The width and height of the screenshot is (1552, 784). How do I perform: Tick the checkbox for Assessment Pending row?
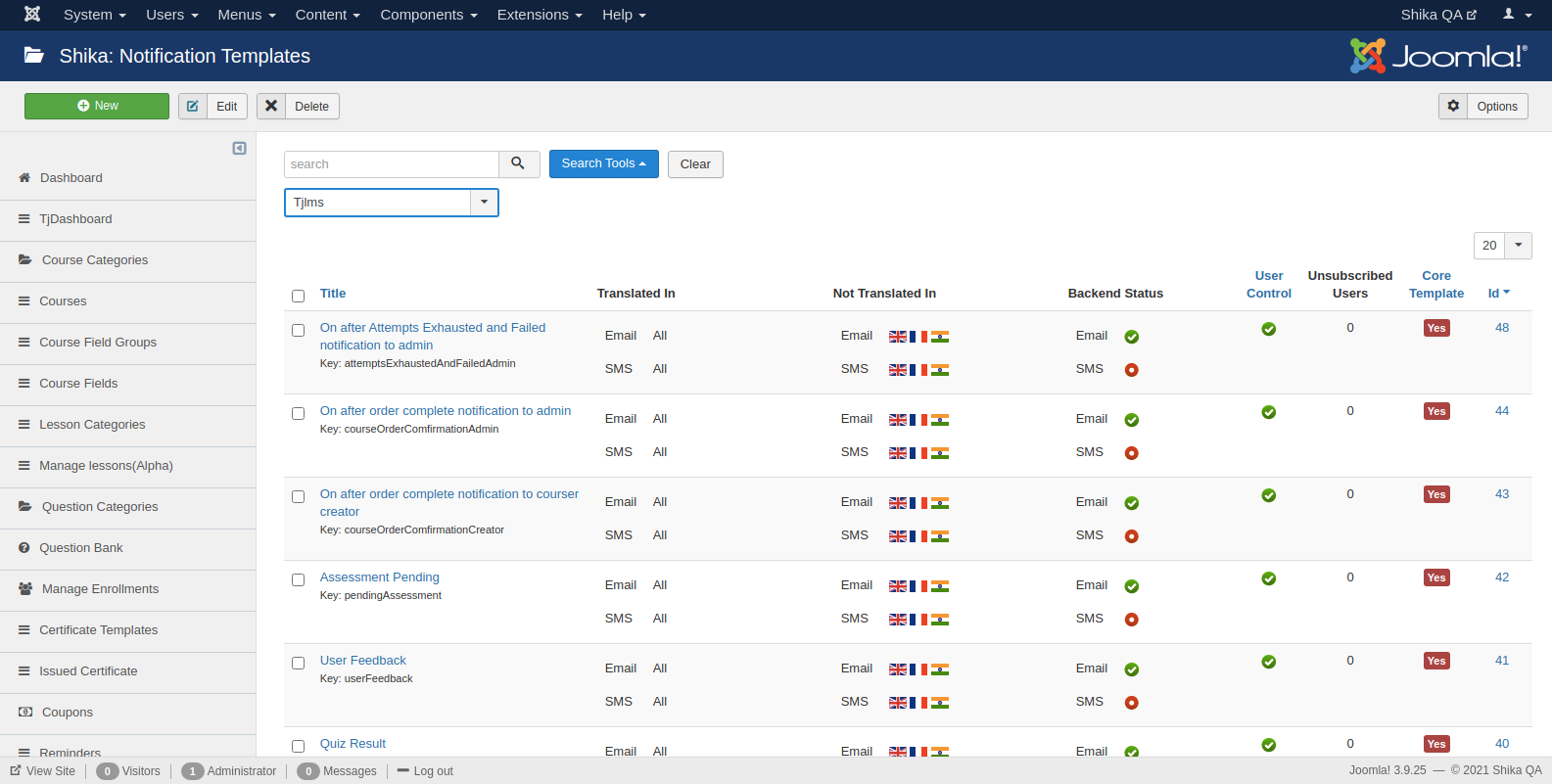point(298,579)
